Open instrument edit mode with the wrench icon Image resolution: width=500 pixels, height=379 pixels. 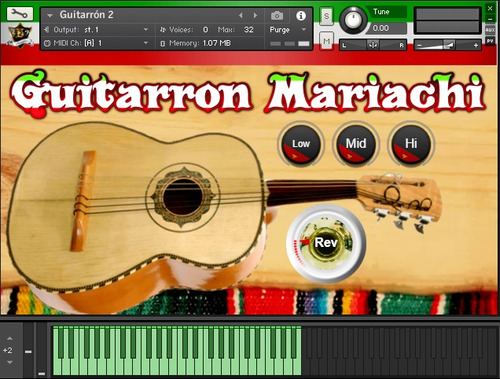coord(20,14)
